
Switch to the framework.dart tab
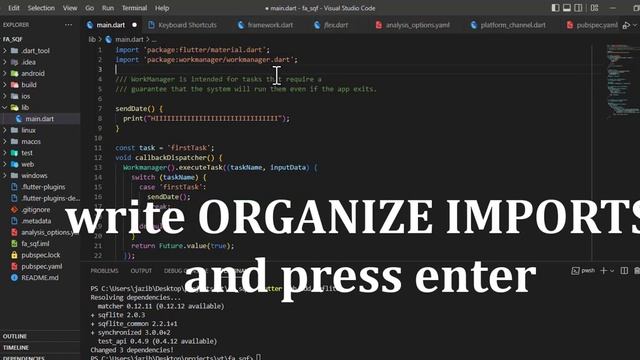[270, 25]
